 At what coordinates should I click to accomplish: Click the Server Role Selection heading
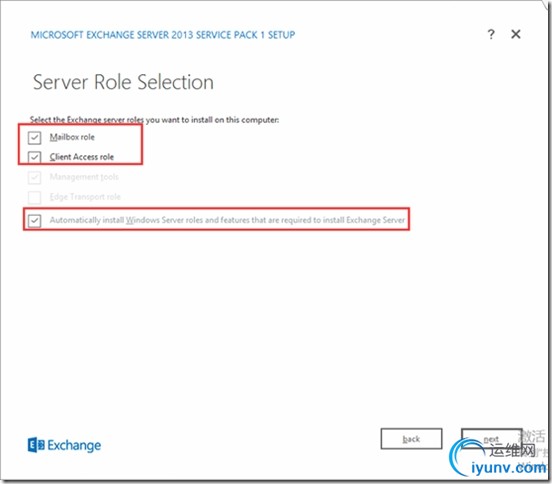123,82
